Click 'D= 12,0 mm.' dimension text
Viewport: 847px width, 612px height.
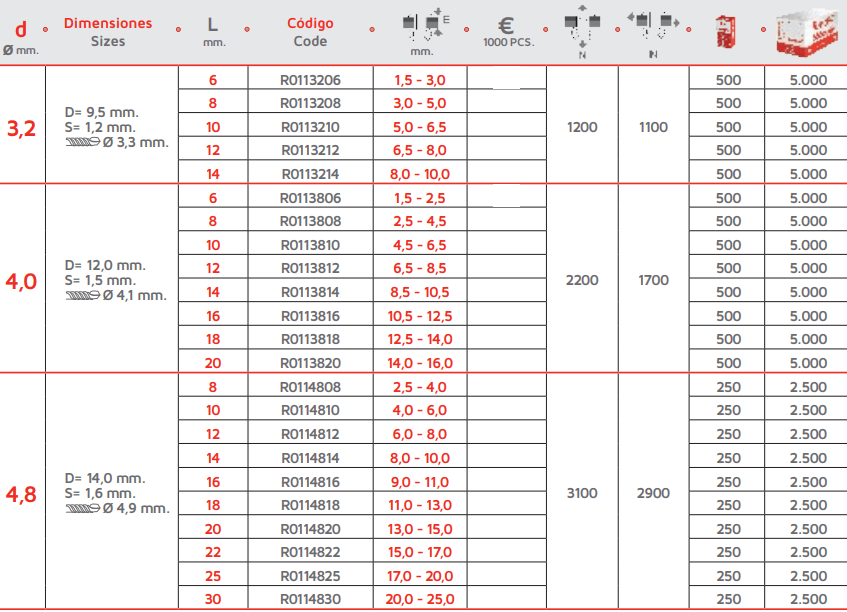tap(105, 265)
